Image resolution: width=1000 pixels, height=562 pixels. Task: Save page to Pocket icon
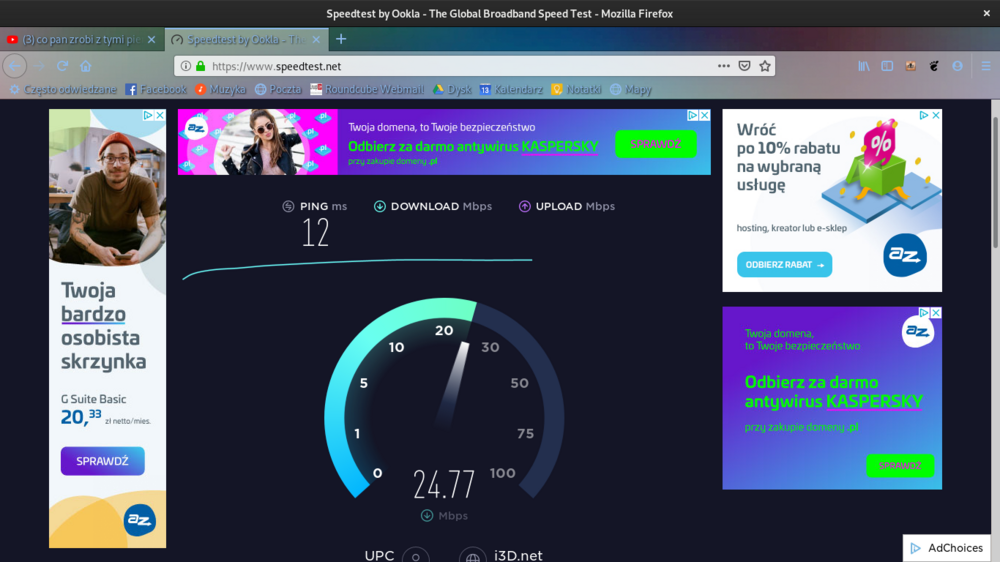coord(744,66)
